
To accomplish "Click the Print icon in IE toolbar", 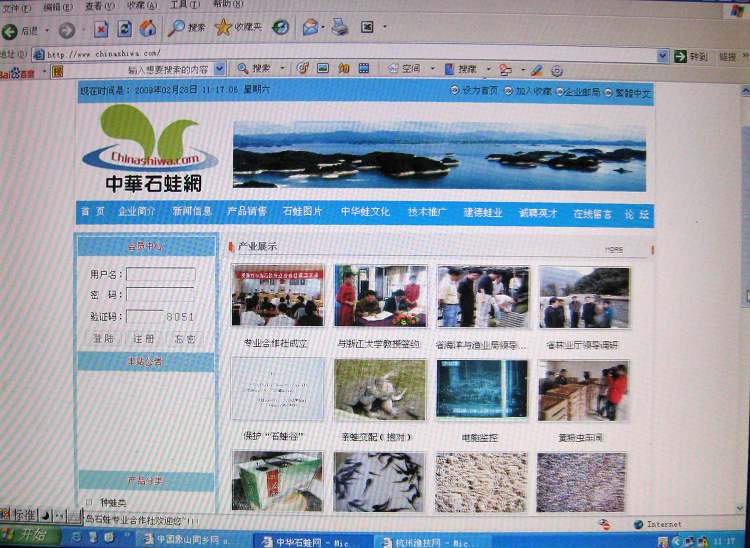I will tap(340, 27).
